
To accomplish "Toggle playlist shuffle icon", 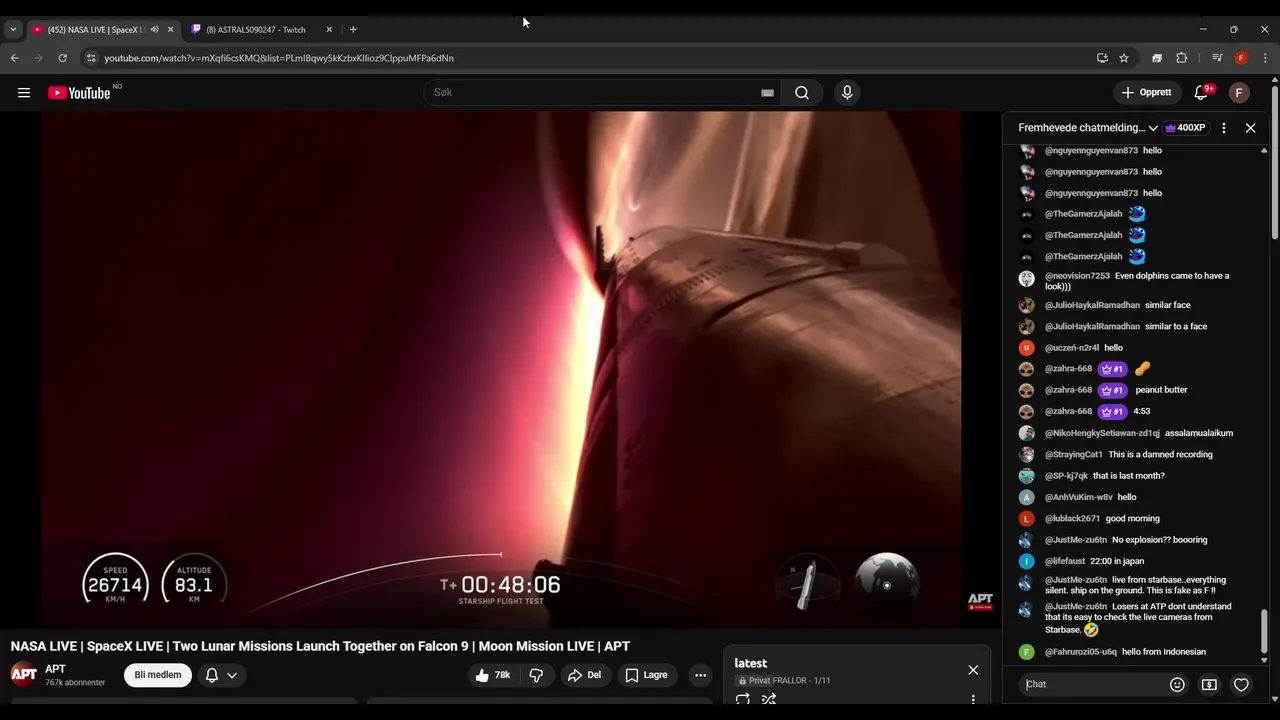I will click(769, 699).
